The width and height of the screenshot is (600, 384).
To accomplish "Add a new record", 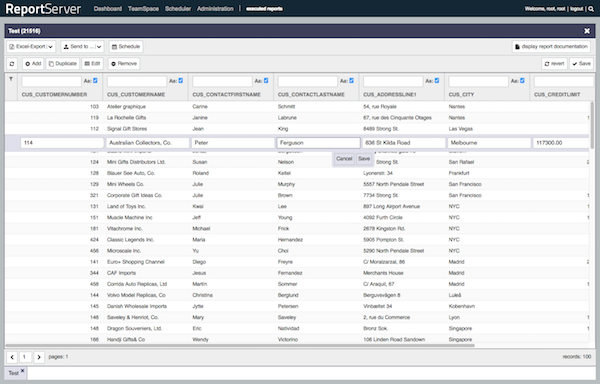I will pos(33,63).
